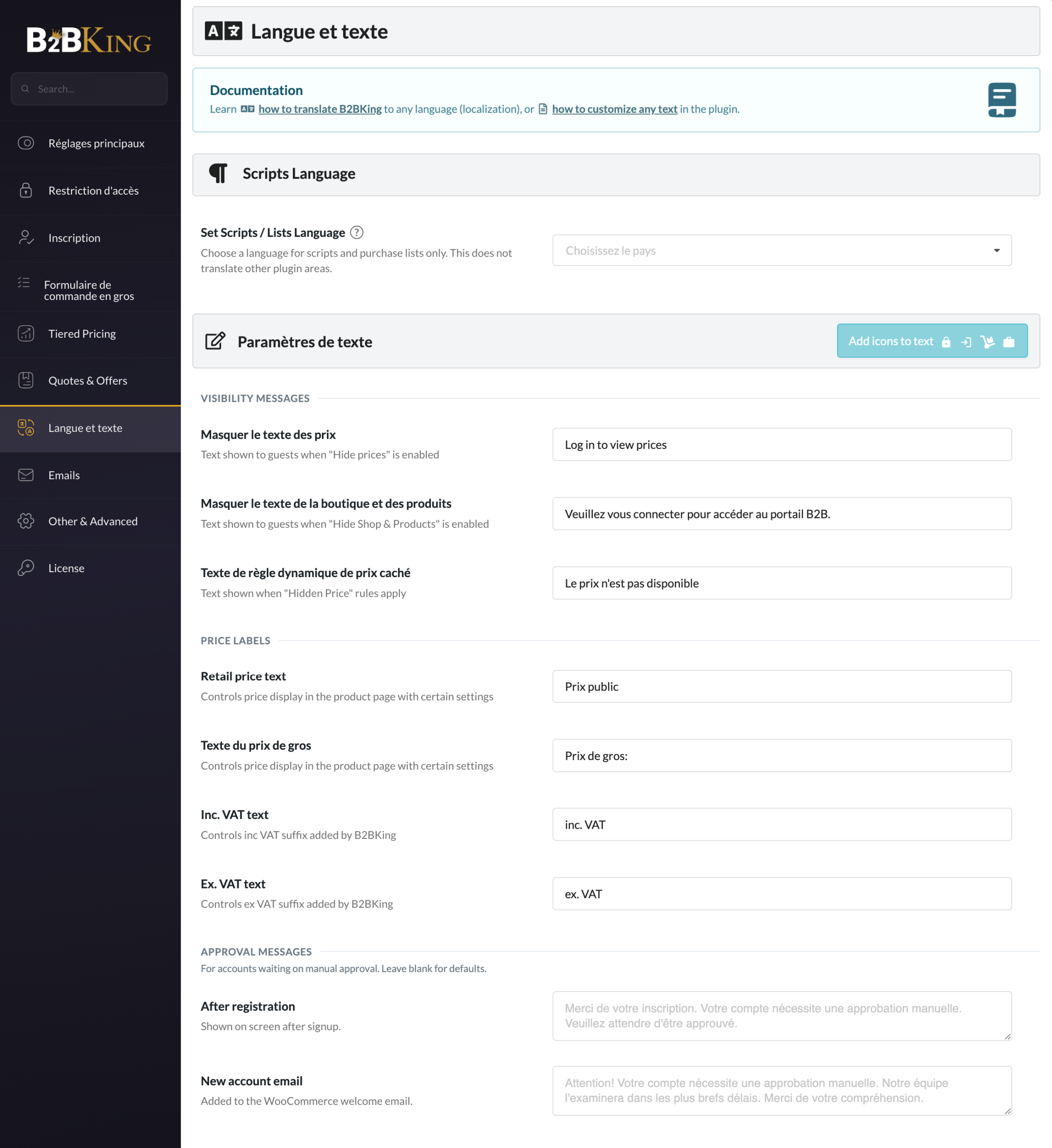
Task: Click resize handle of After registration textarea
Action: pyautogui.click(x=1008, y=1036)
